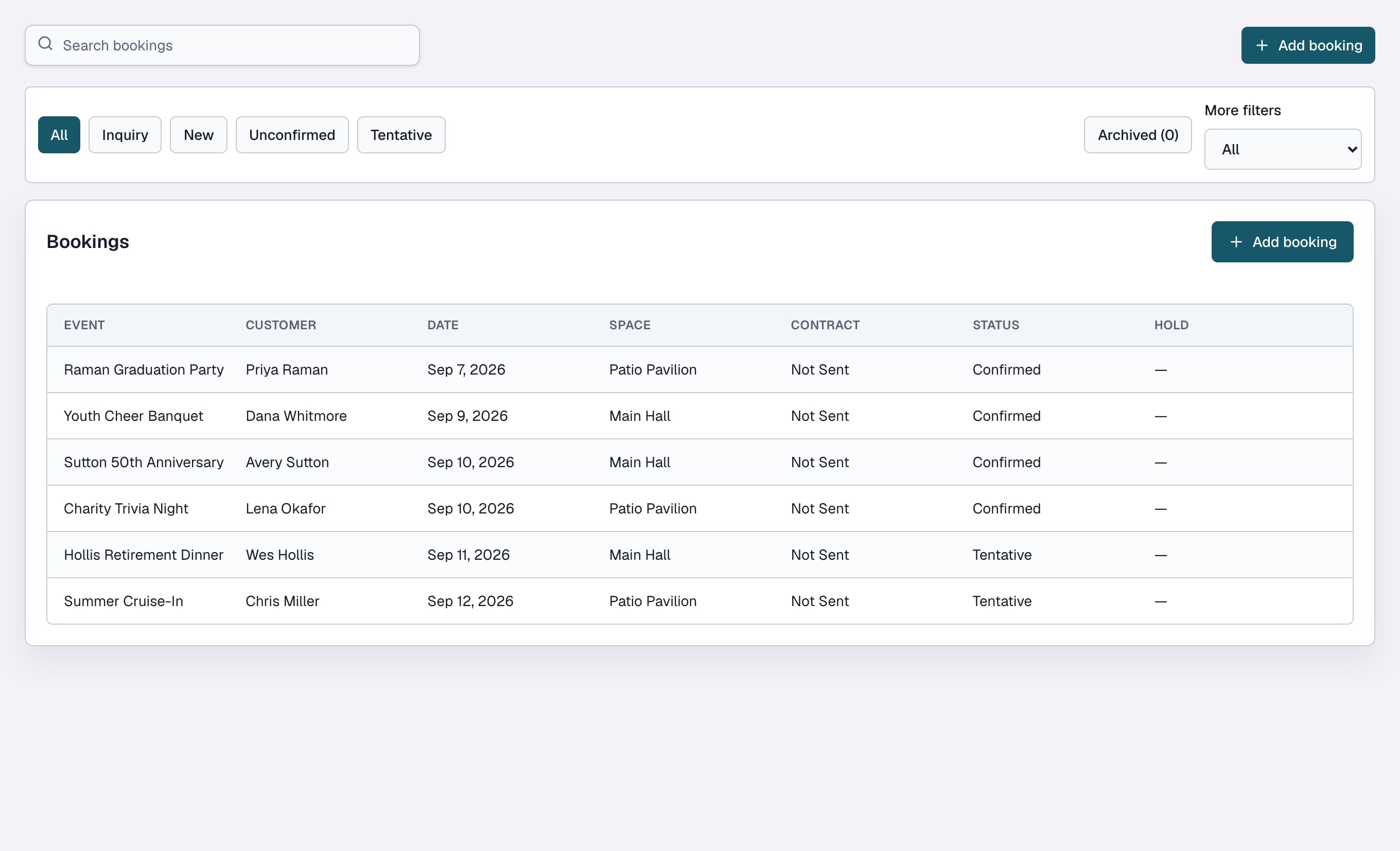
Task: Open the More filters dropdown
Action: (1283, 149)
